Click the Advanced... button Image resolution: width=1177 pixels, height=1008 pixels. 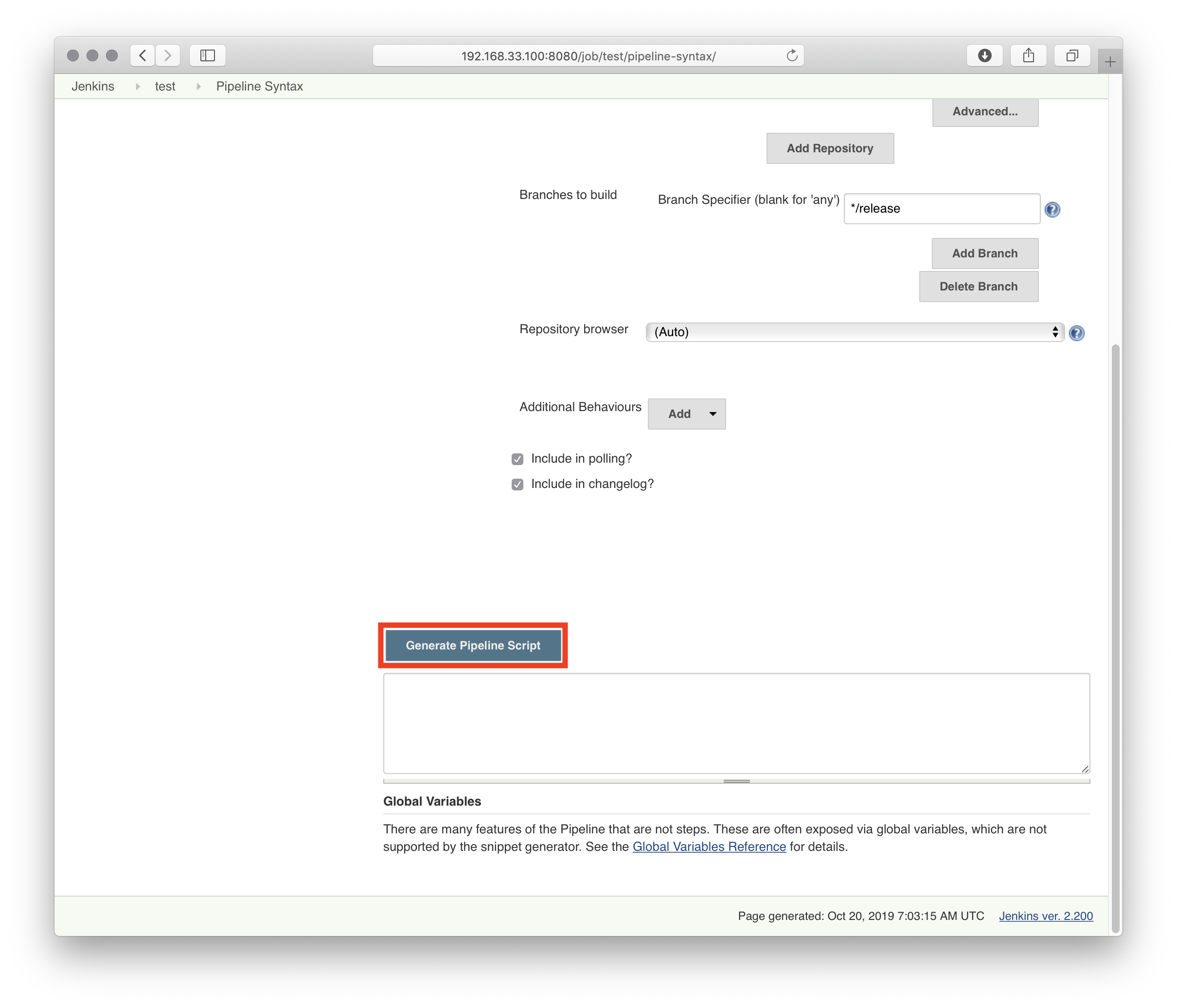pyautogui.click(x=985, y=111)
